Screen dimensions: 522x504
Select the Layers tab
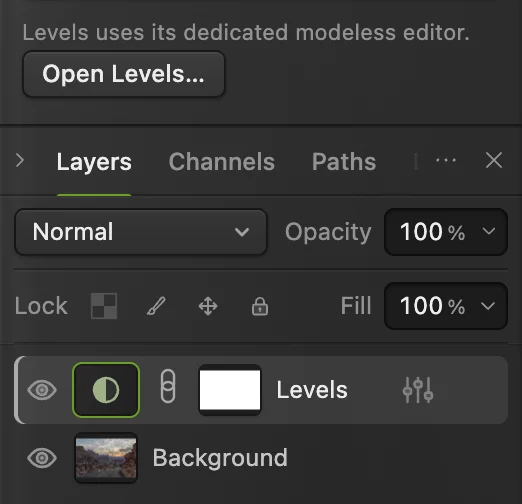coord(94,162)
